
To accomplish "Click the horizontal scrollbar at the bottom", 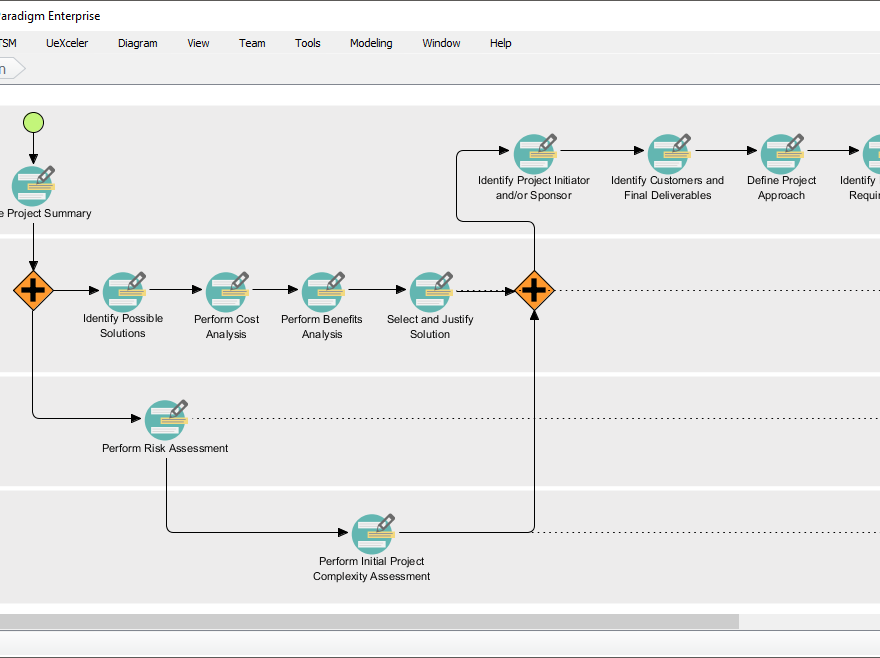I will [x=370, y=621].
